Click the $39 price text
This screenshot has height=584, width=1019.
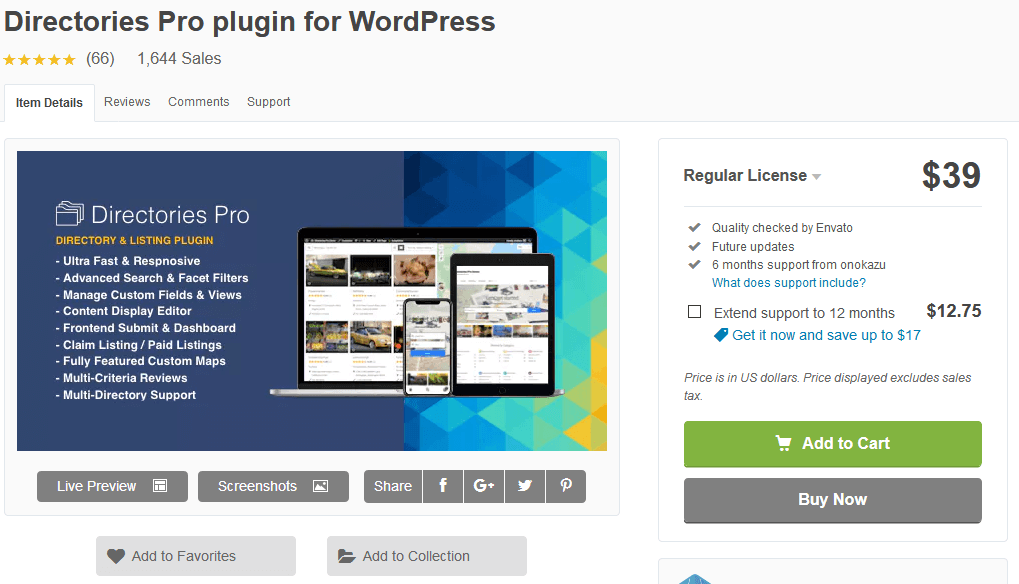(951, 175)
